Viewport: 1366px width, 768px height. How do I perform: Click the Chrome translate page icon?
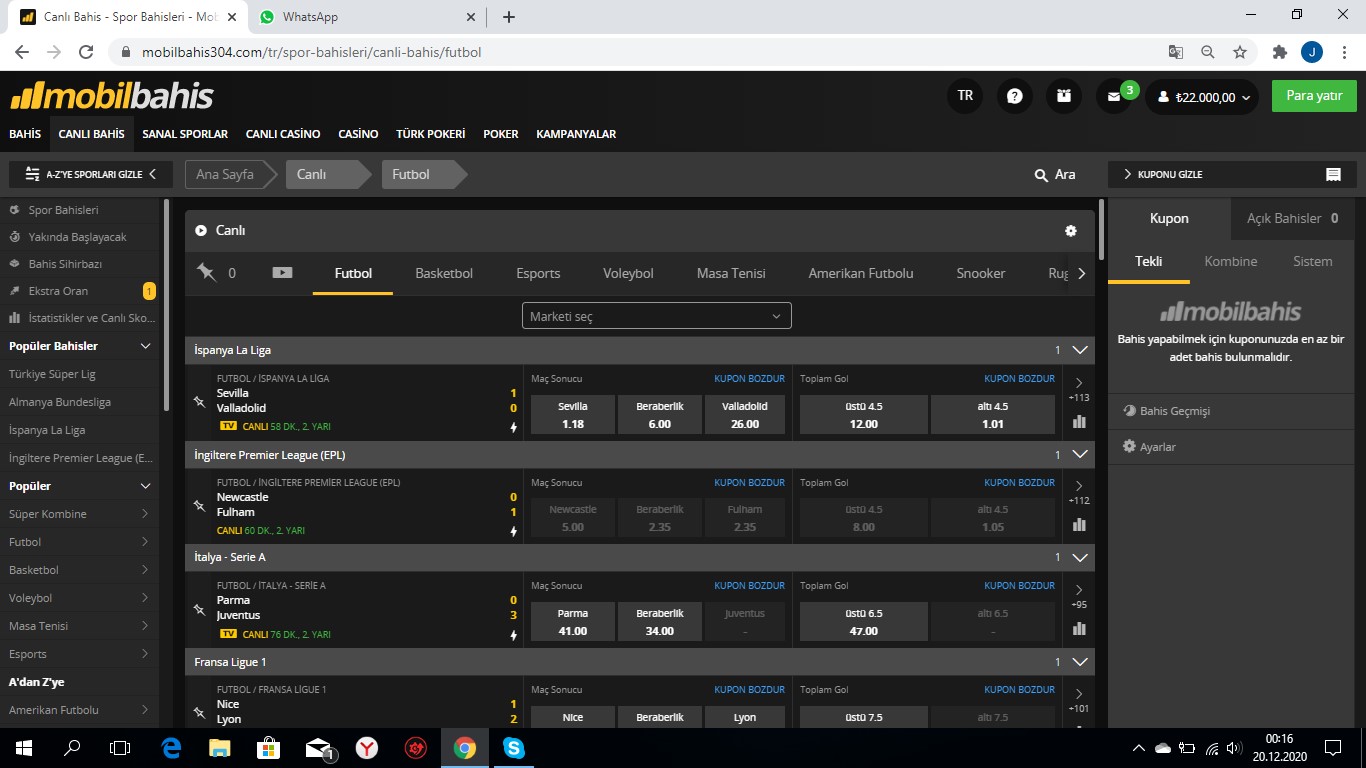tap(1176, 52)
